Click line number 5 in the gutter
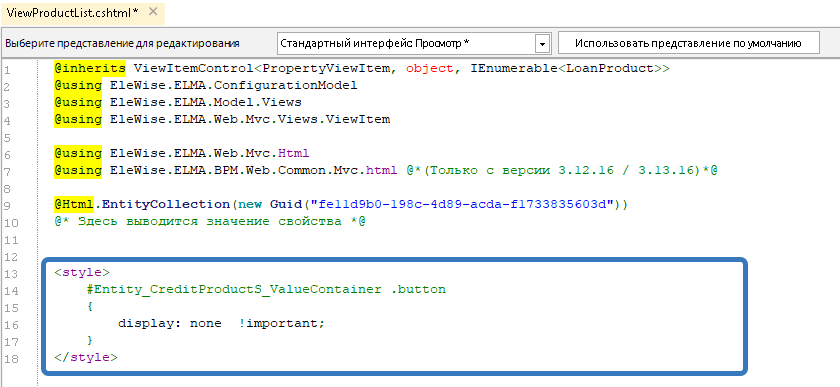This screenshot has height=387, width=840. pos(7,137)
